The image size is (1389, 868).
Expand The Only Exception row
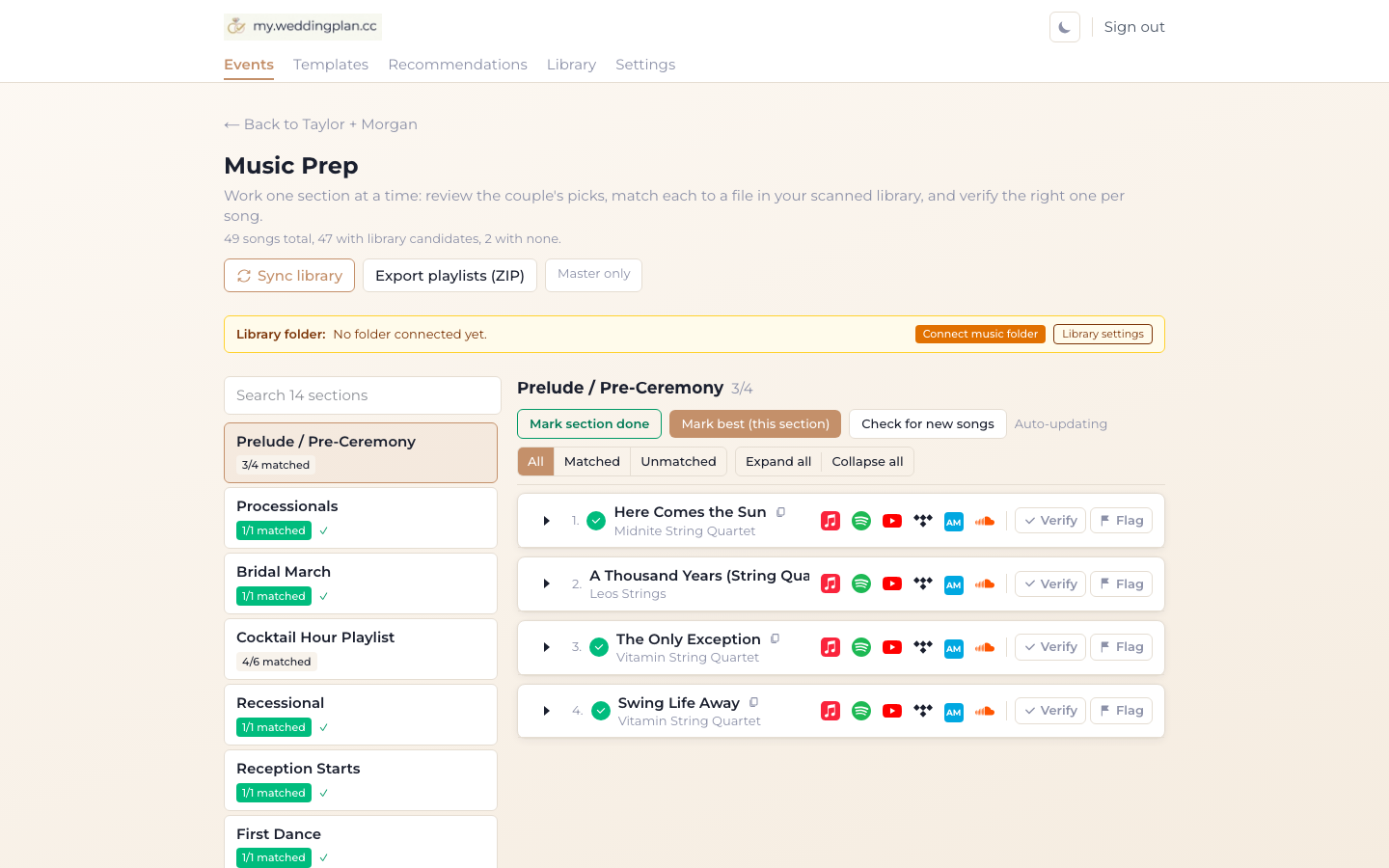tap(547, 647)
